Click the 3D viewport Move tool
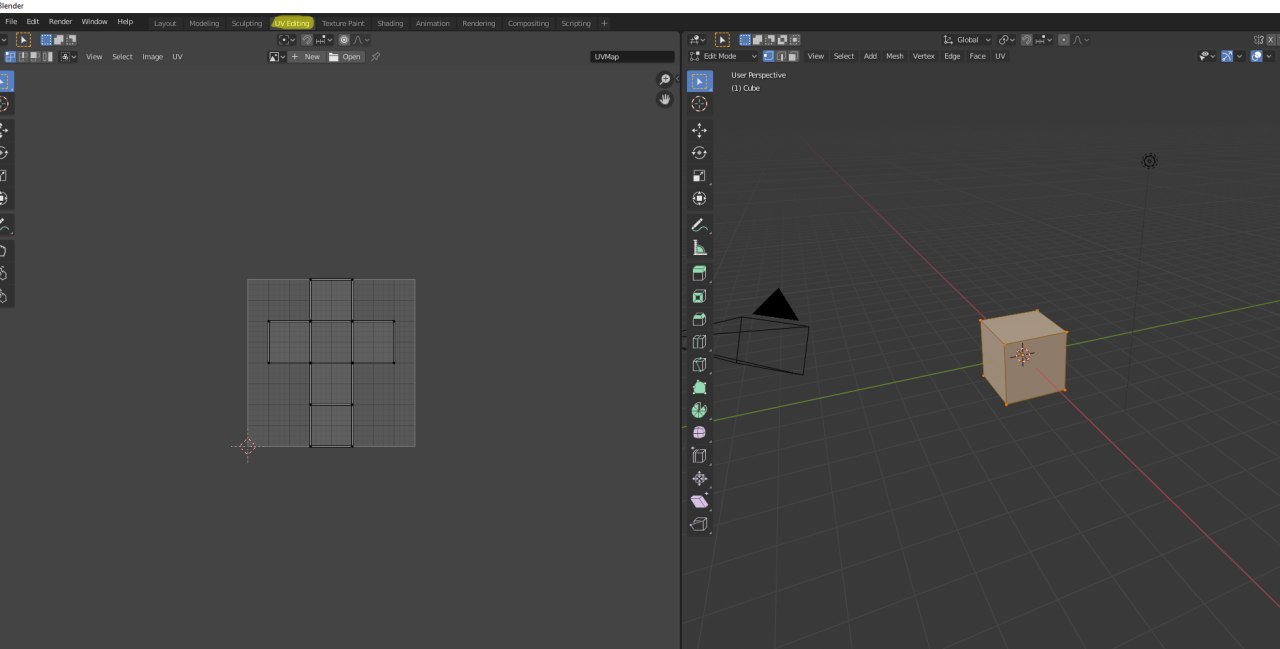 point(699,130)
